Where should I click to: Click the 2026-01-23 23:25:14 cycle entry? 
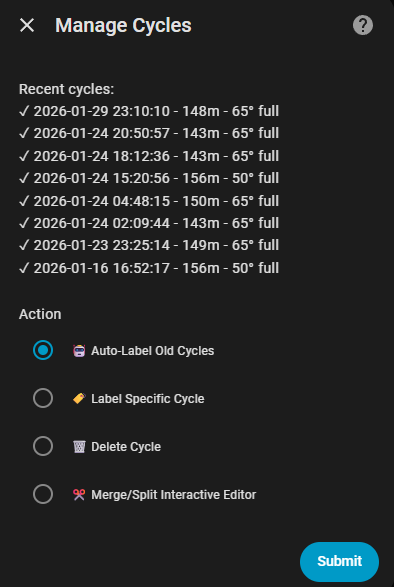click(x=149, y=246)
